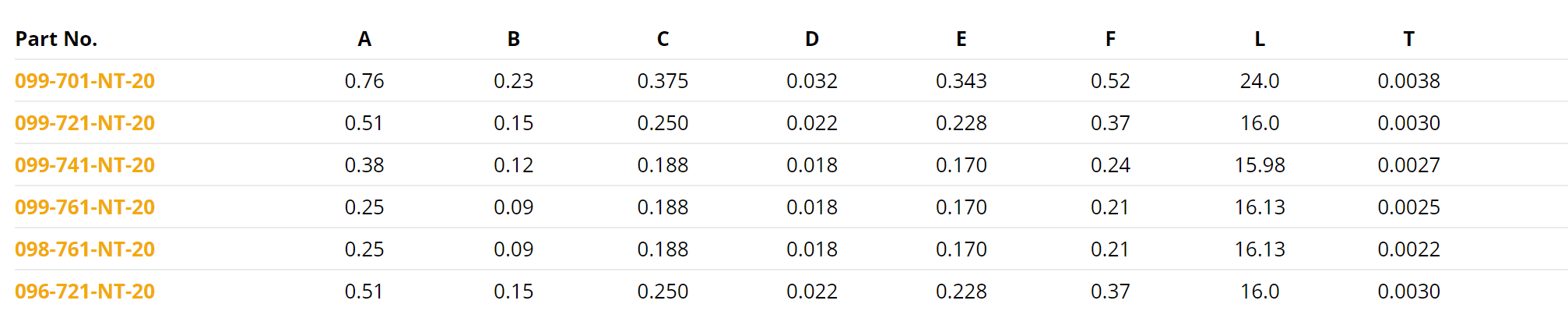
Task: Click column header A
Action: click(x=364, y=39)
